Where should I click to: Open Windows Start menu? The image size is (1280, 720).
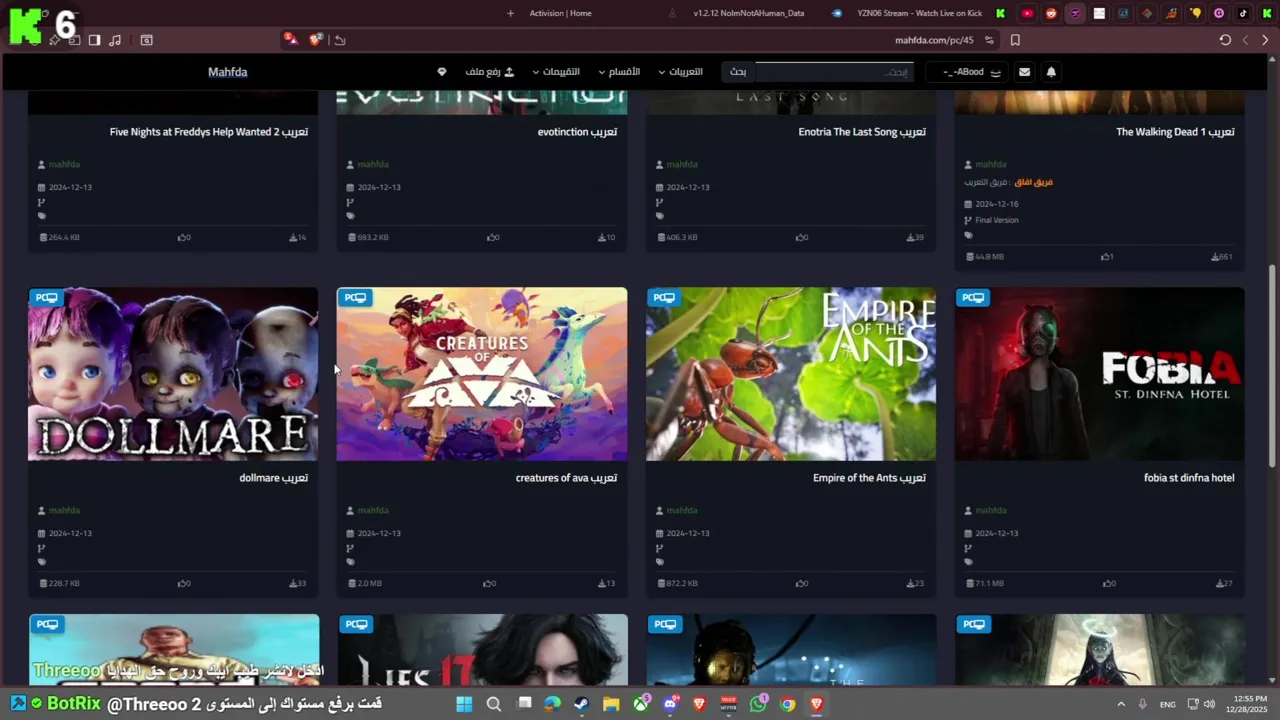pos(464,704)
